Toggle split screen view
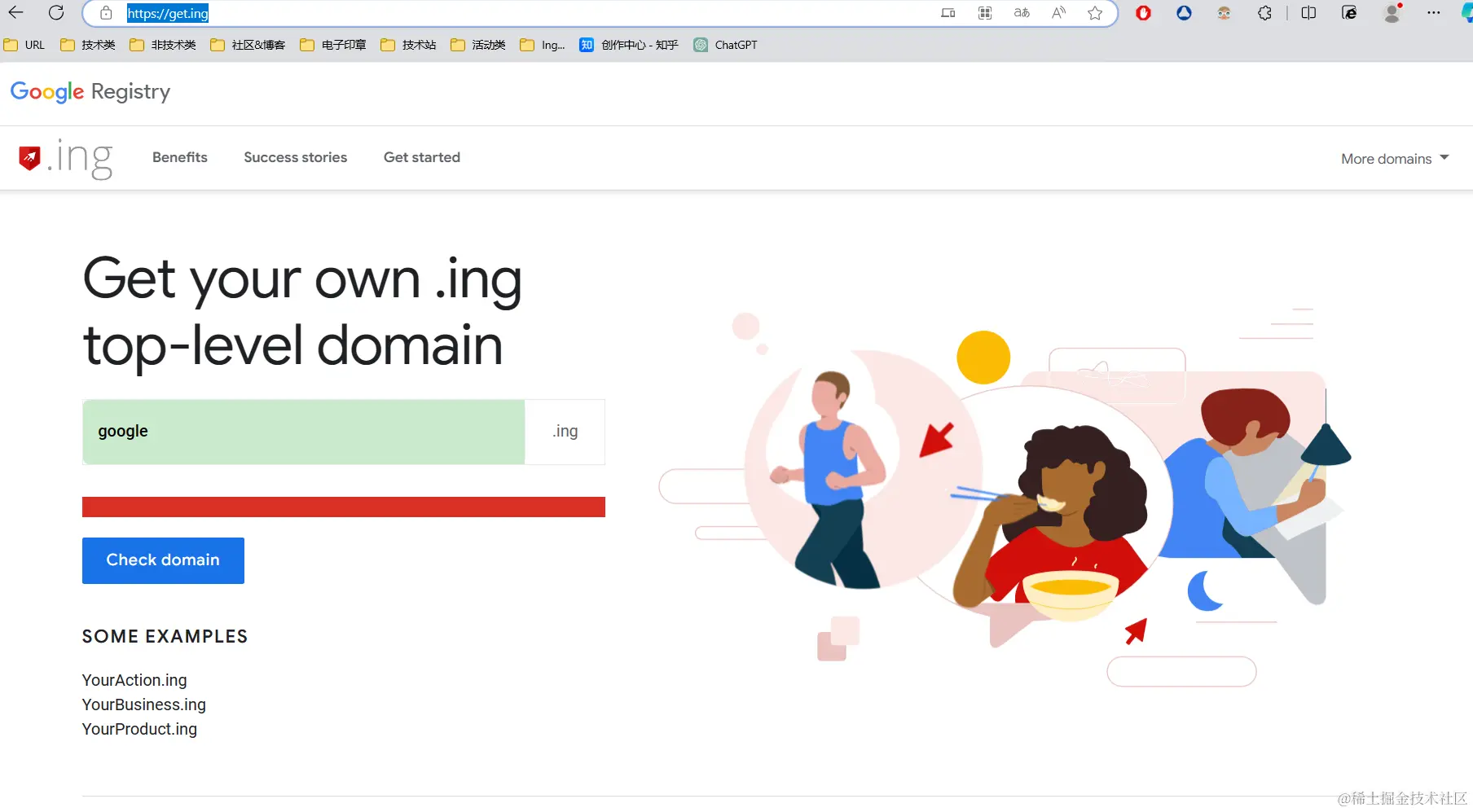This screenshot has width=1473, height=812. point(1308,13)
